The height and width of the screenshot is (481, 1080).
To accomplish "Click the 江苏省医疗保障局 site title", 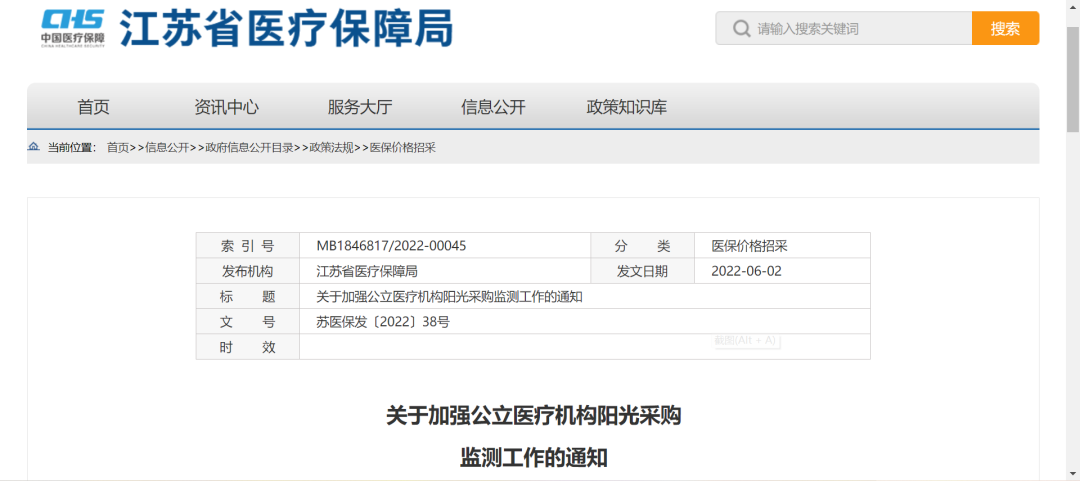I will coord(286,28).
